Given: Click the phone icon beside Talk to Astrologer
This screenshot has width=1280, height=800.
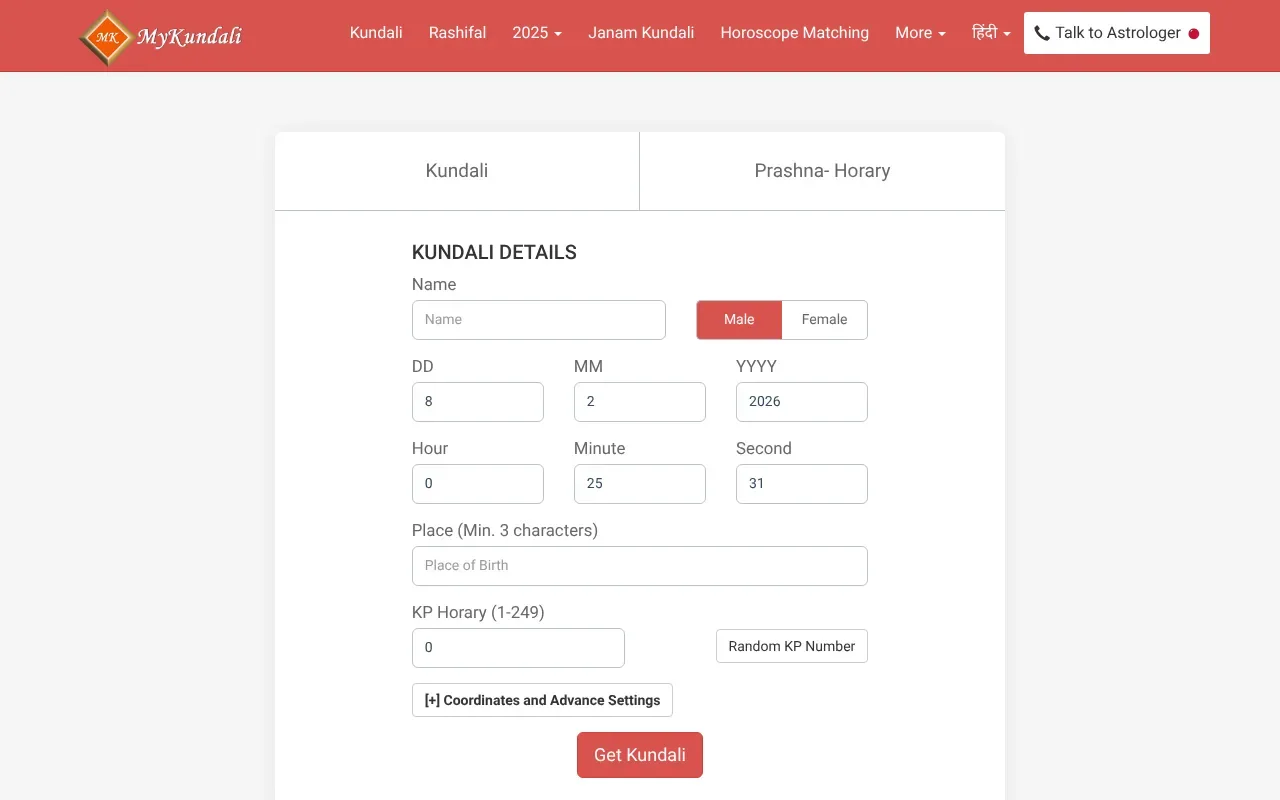Looking at the screenshot, I should [1042, 32].
